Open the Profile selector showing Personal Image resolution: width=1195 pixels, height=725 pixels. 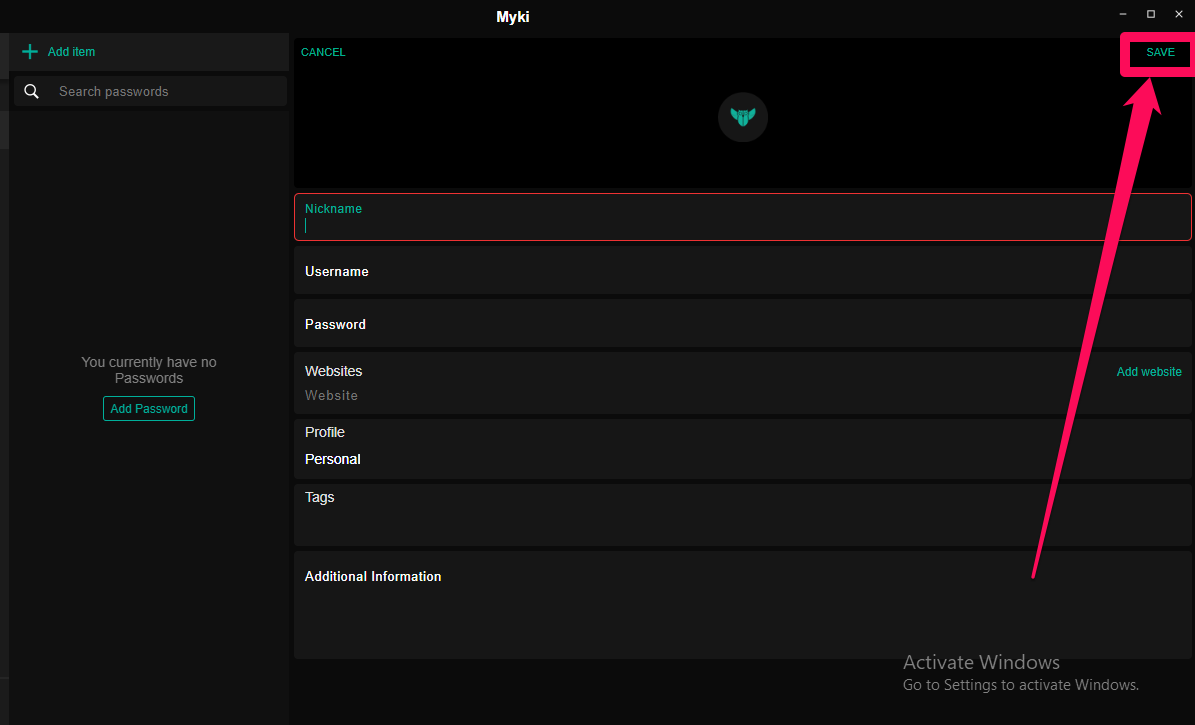[743, 449]
